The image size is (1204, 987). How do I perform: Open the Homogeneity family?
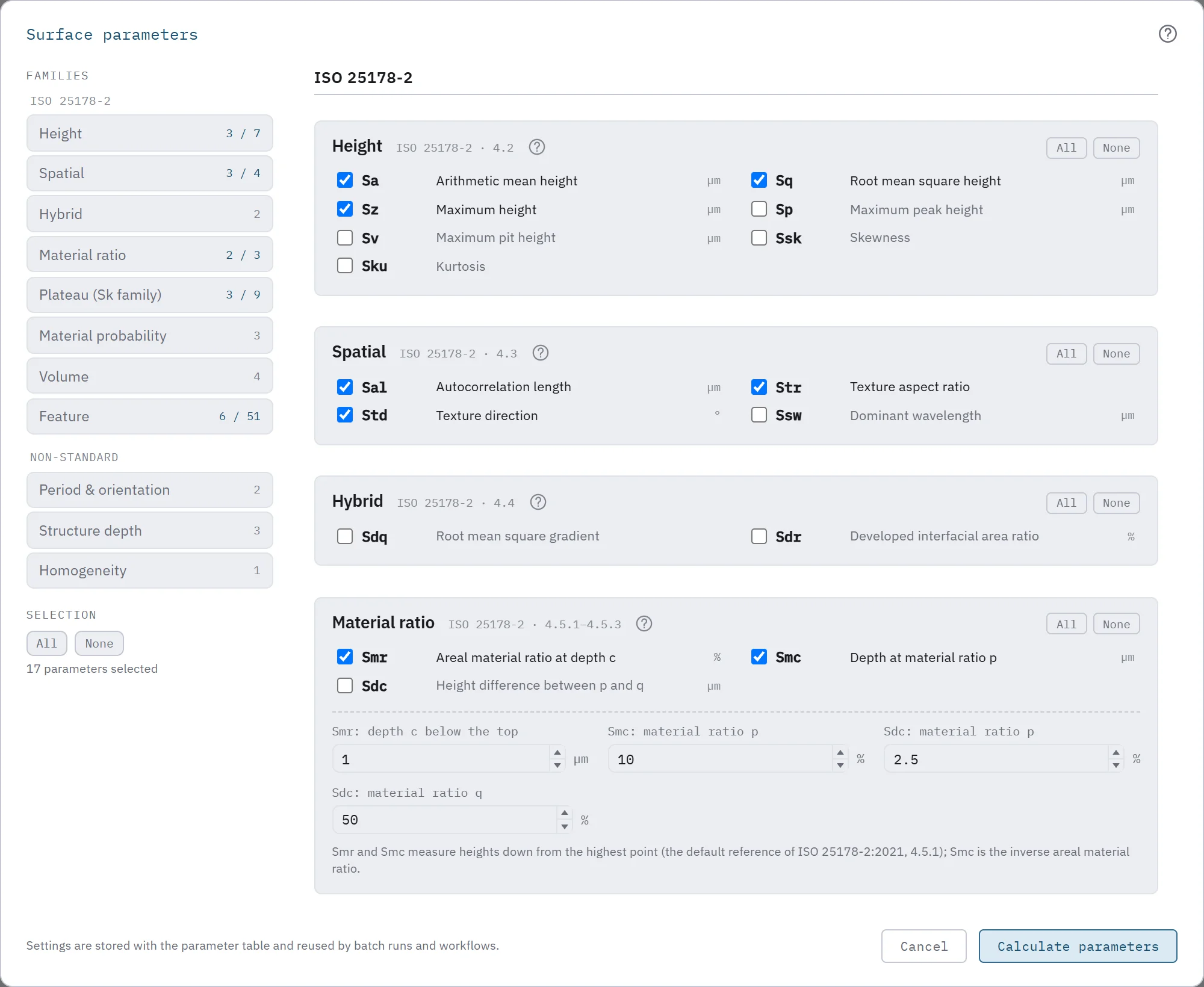(x=150, y=570)
